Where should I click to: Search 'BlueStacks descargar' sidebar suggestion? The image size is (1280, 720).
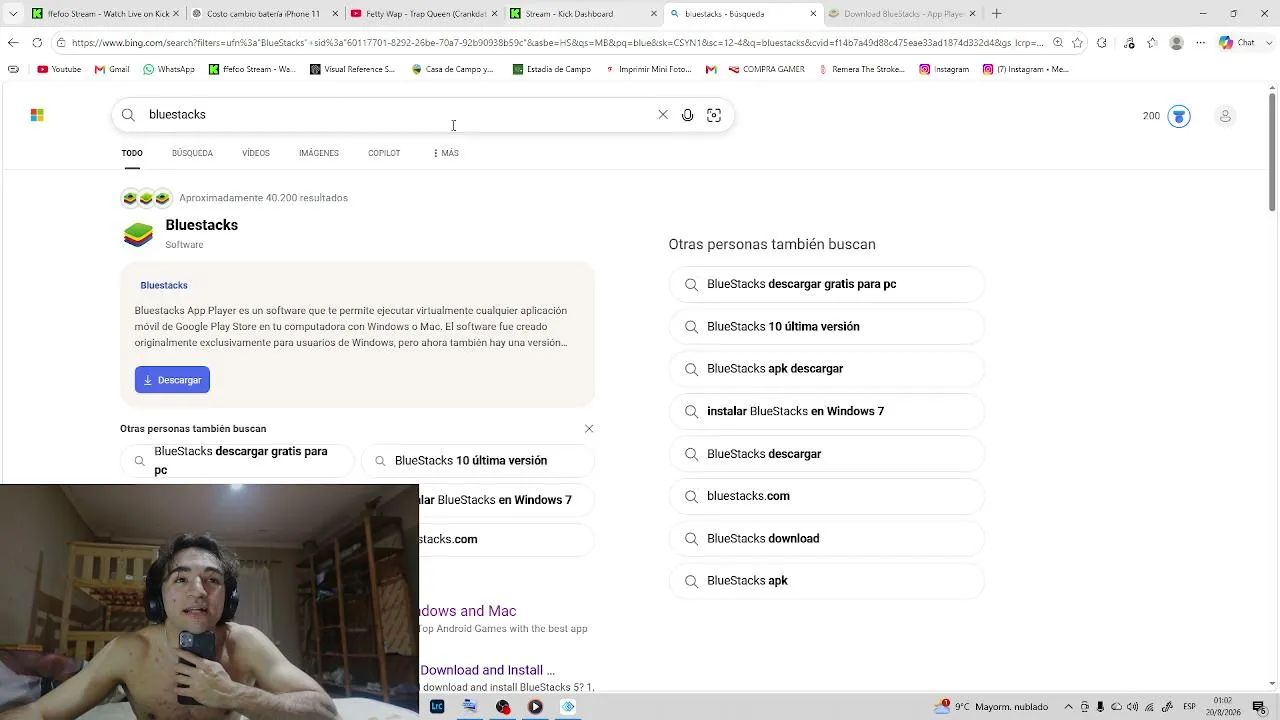[826, 454]
